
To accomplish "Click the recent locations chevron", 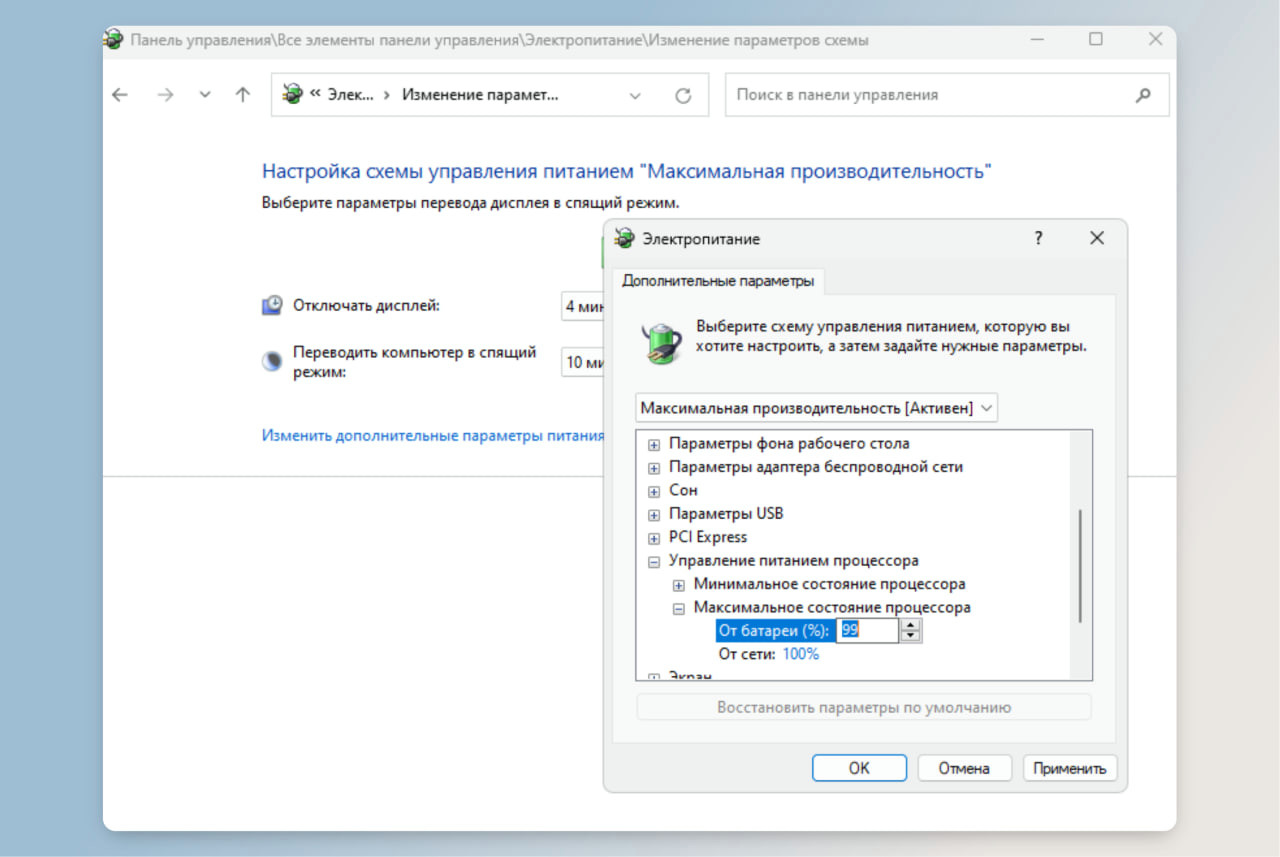I will click(205, 95).
